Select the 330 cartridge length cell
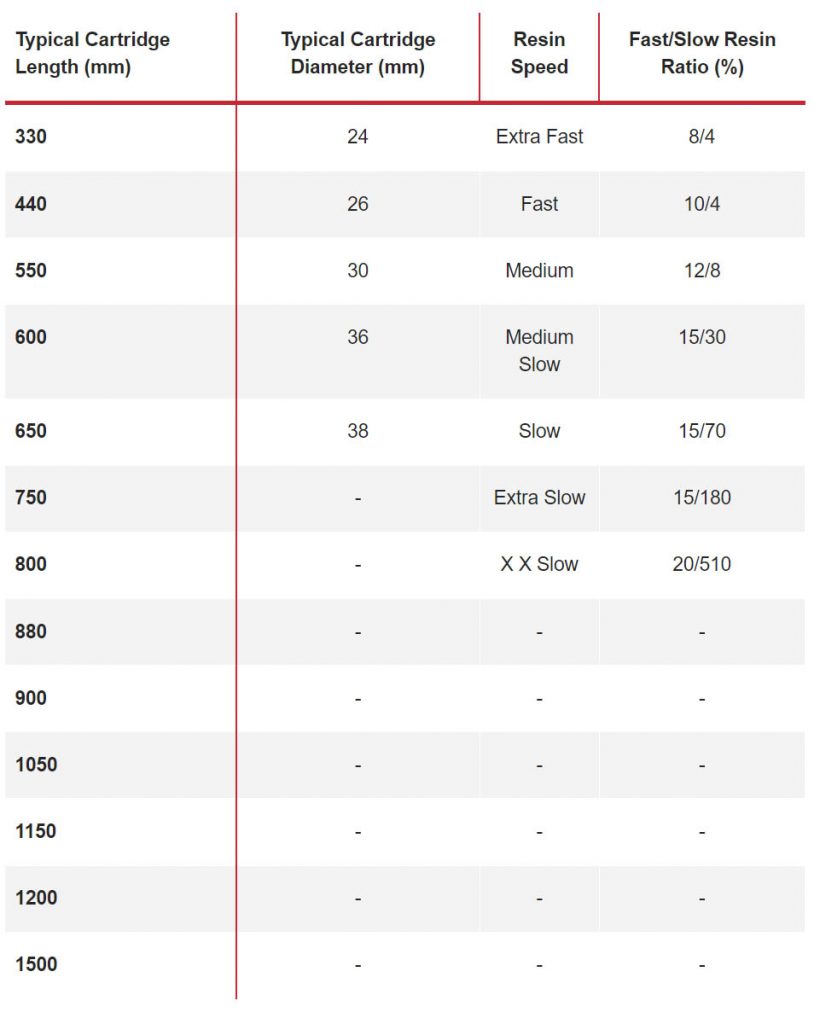Image resolution: width=814 pixels, height=1024 pixels. click(x=31, y=137)
